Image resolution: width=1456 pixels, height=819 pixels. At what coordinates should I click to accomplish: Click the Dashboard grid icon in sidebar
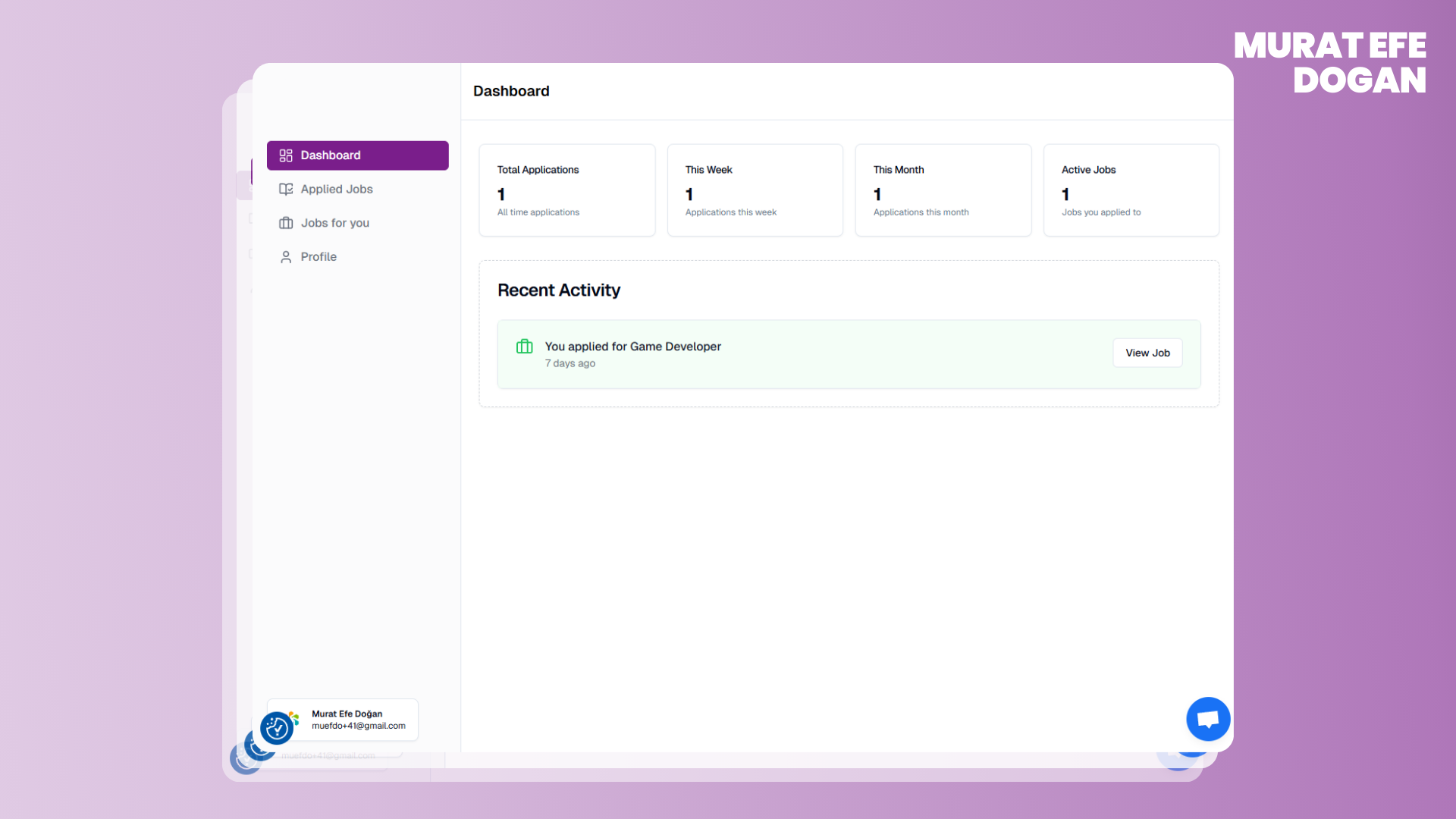[x=286, y=155]
